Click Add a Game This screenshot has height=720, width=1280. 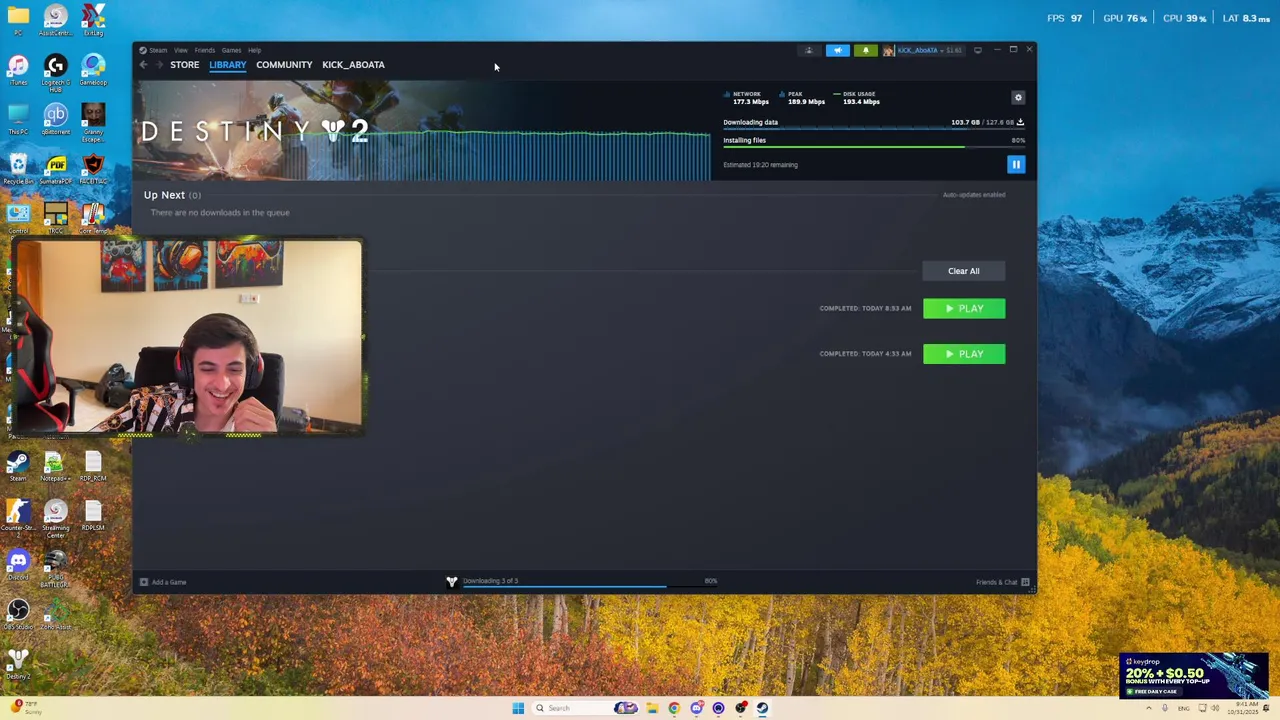tap(163, 582)
